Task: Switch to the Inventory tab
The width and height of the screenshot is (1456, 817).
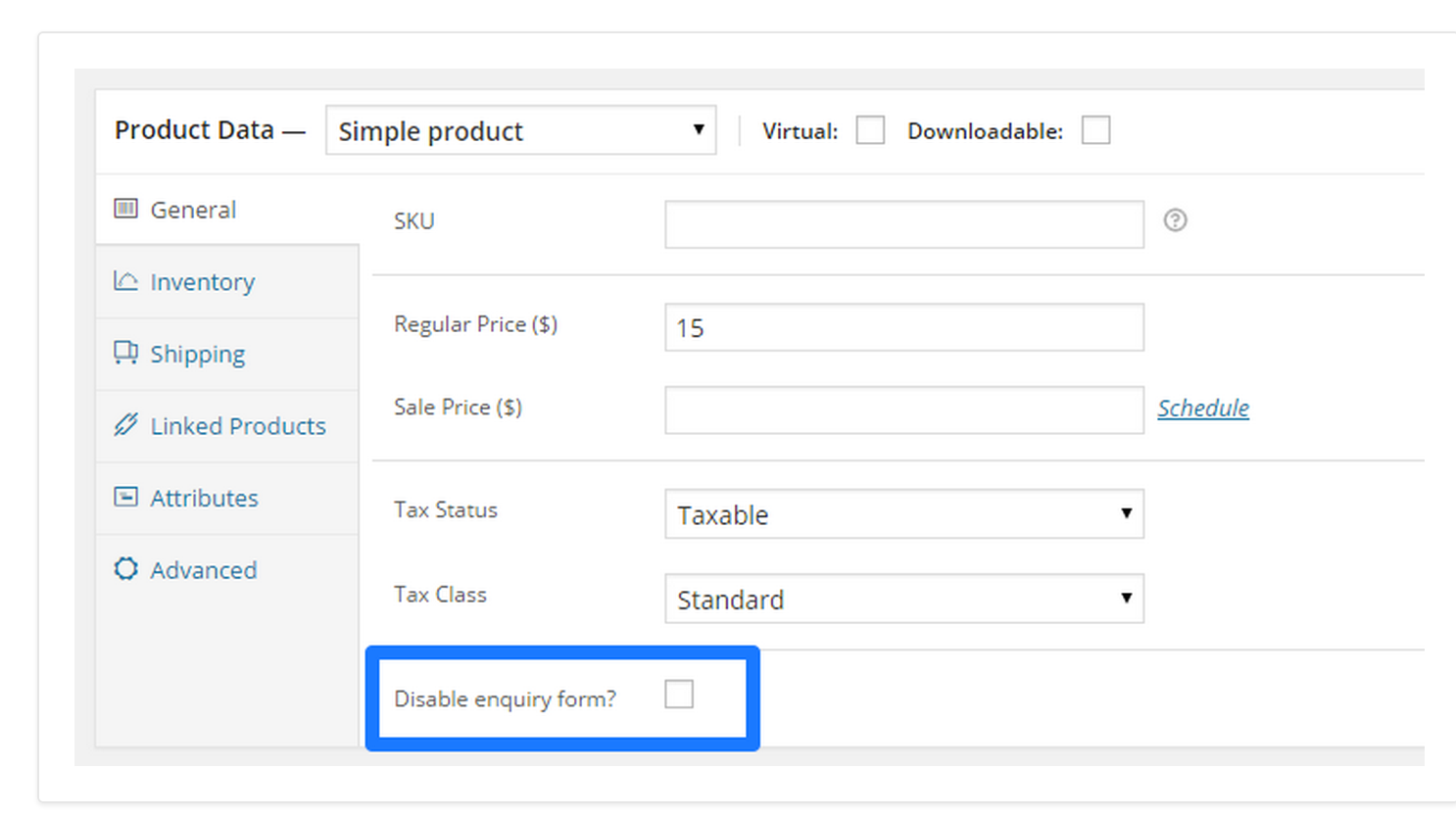Action: coord(202,282)
